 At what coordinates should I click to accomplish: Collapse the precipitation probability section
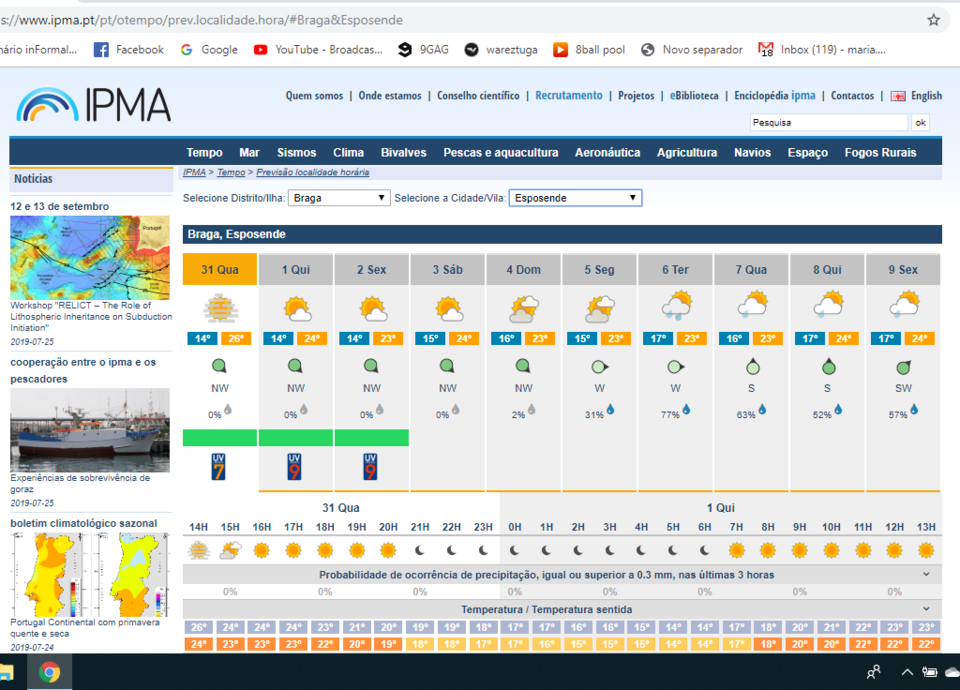tap(926, 574)
